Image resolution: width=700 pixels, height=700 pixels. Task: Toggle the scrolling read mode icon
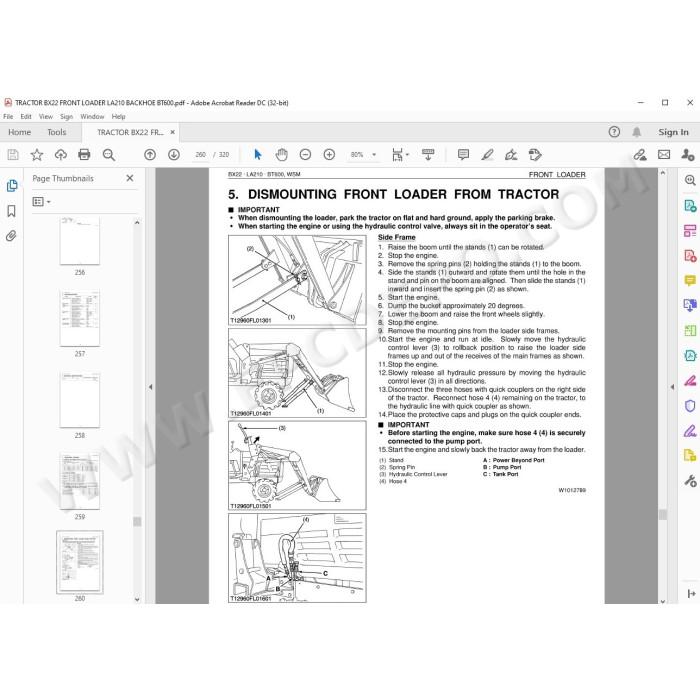click(x=428, y=154)
